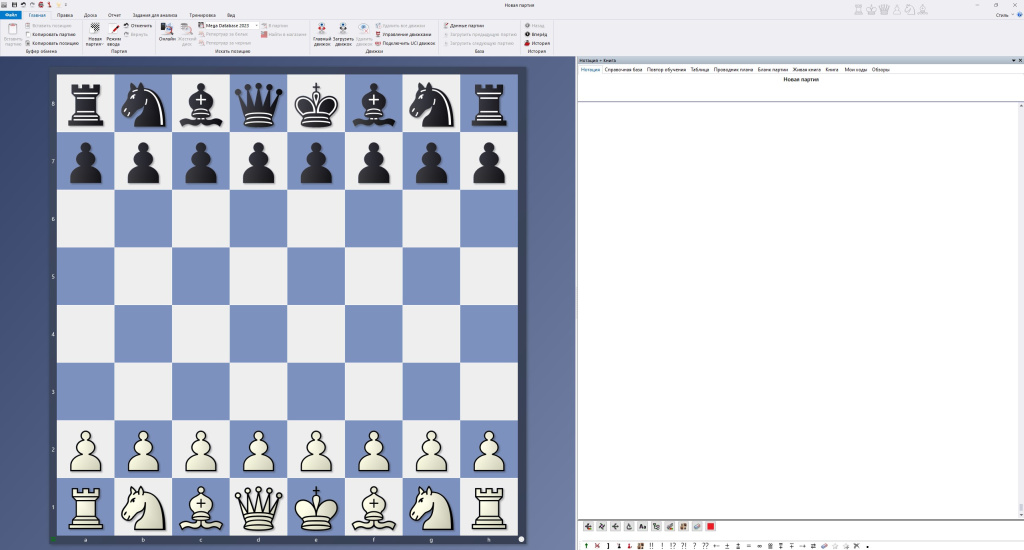The width and height of the screenshot is (1024, 550).
Task: Click the red X icon in symbol bar
Action: [x=597, y=545]
